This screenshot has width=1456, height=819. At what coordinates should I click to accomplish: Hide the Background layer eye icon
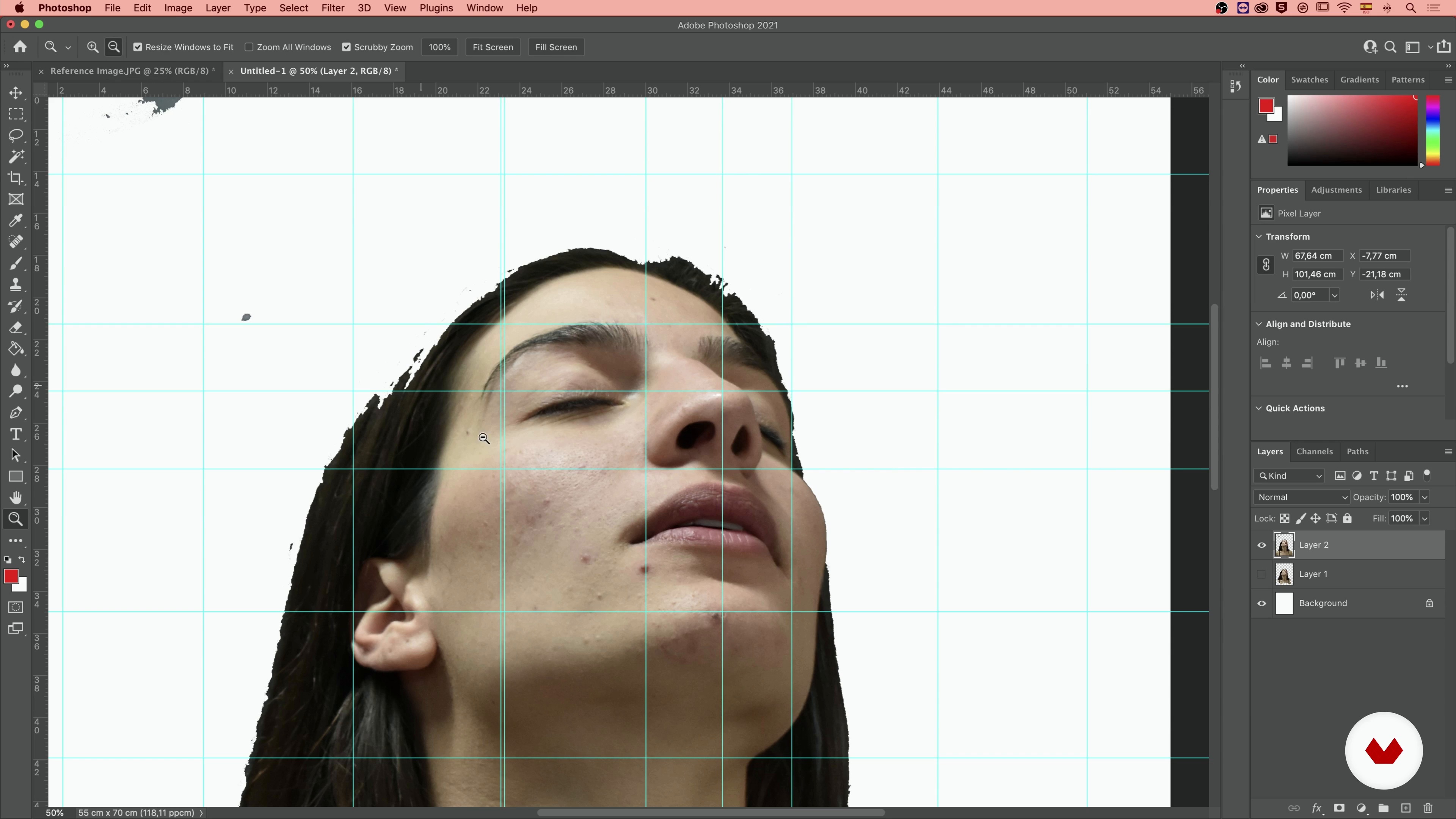click(1261, 604)
